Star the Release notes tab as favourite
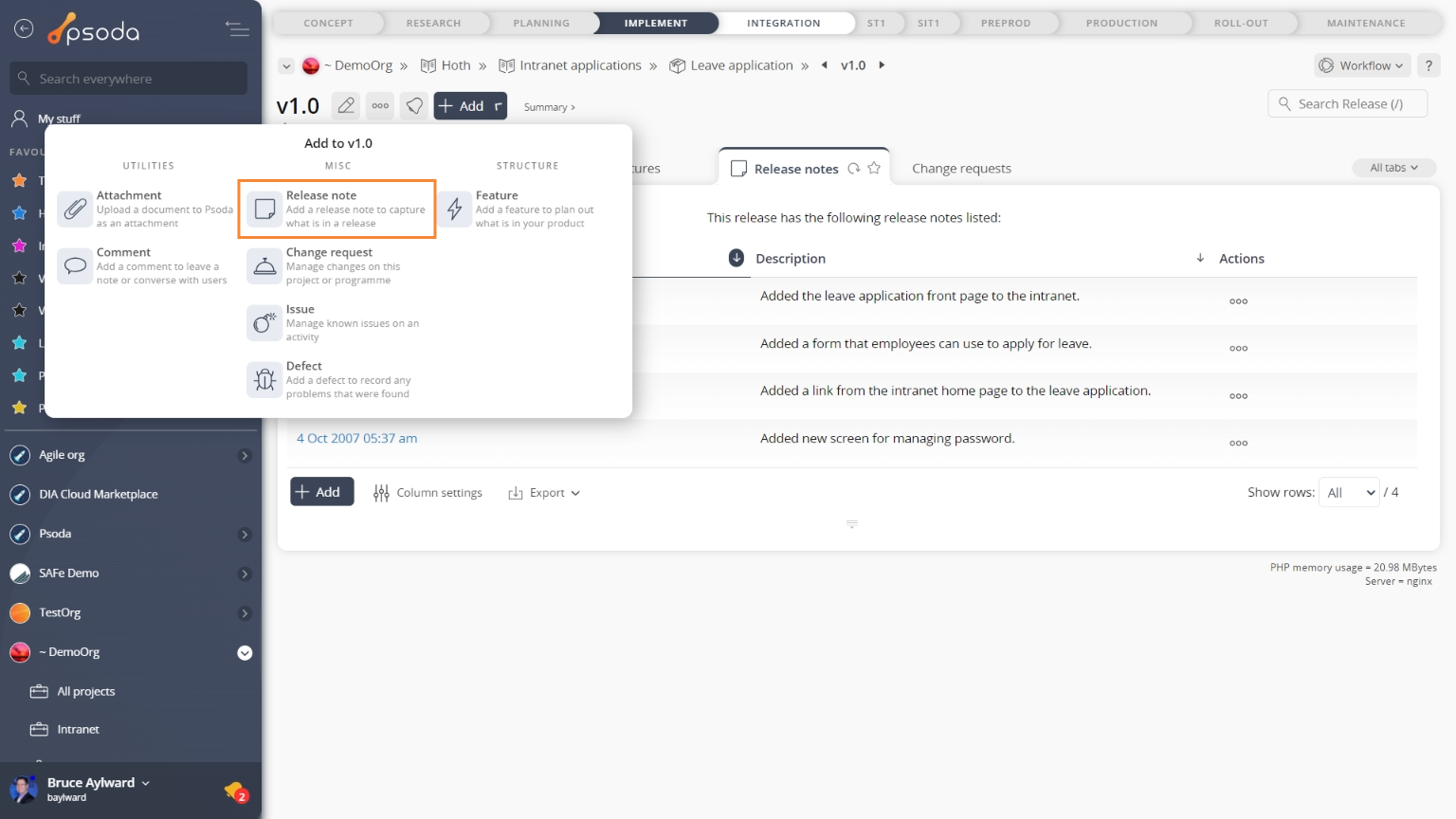The width and height of the screenshot is (1456, 819). [874, 168]
